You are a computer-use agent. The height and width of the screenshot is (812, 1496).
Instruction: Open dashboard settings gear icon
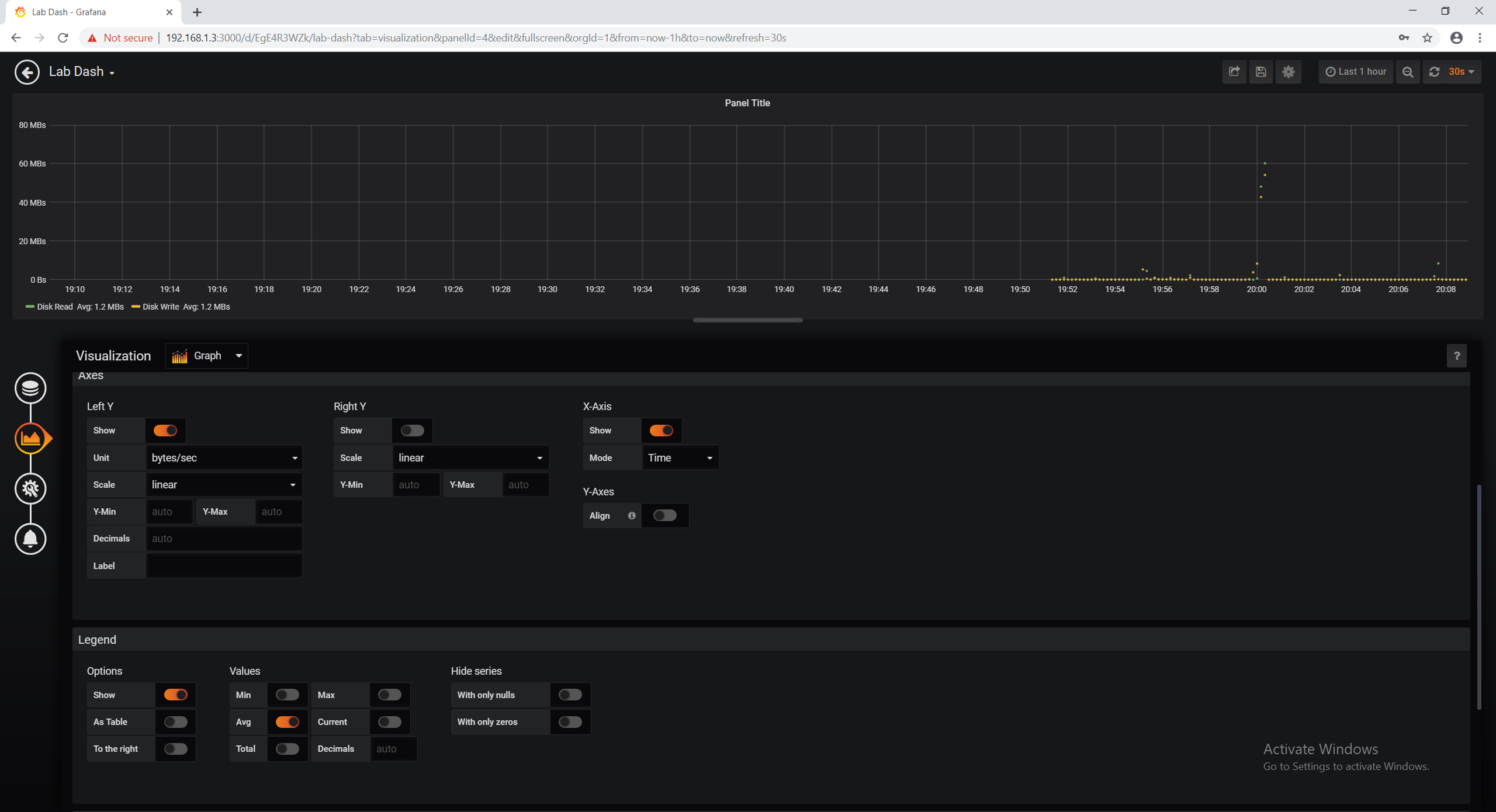(1289, 72)
